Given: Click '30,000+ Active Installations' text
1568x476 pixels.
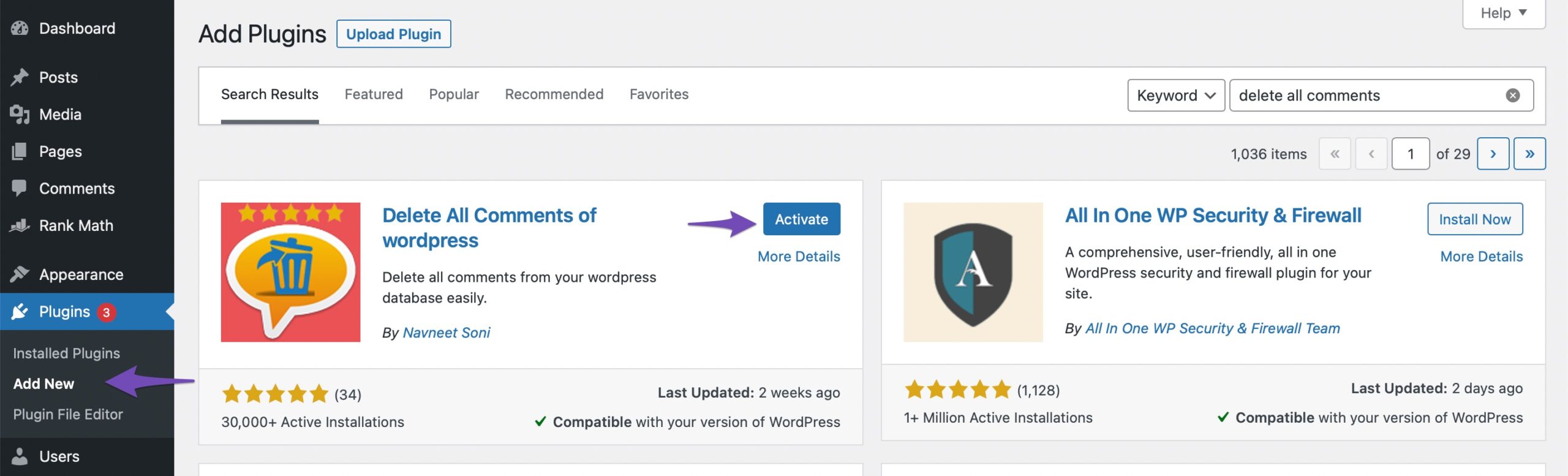Looking at the screenshot, I should pos(312,422).
